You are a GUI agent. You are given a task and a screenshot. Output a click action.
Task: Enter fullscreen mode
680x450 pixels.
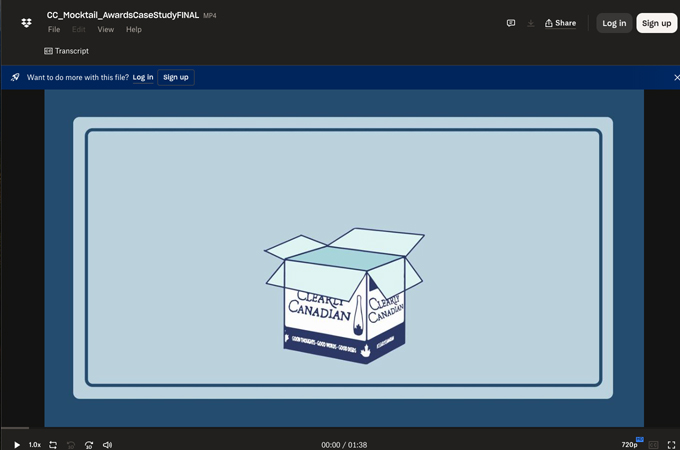pos(671,445)
